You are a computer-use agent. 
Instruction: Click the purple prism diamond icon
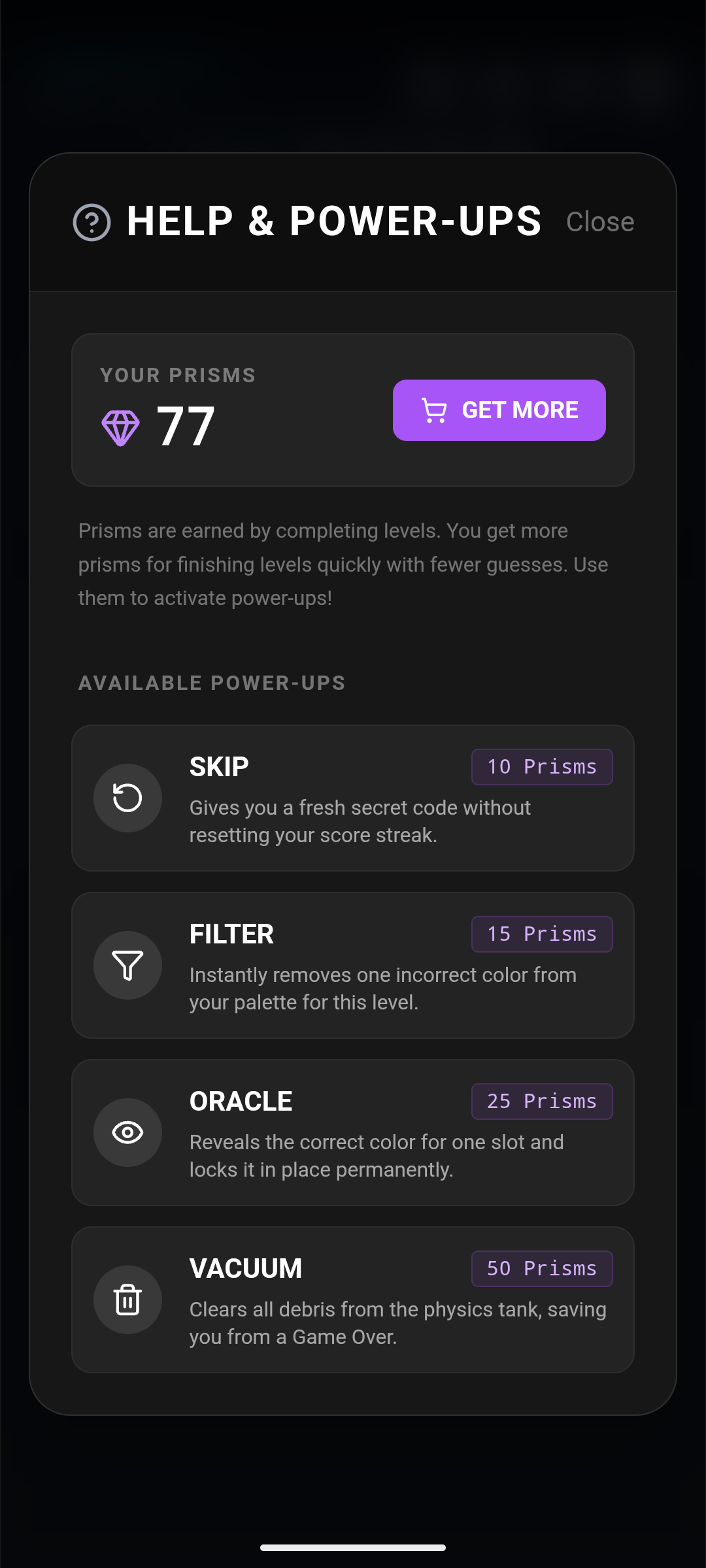click(x=121, y=428)
